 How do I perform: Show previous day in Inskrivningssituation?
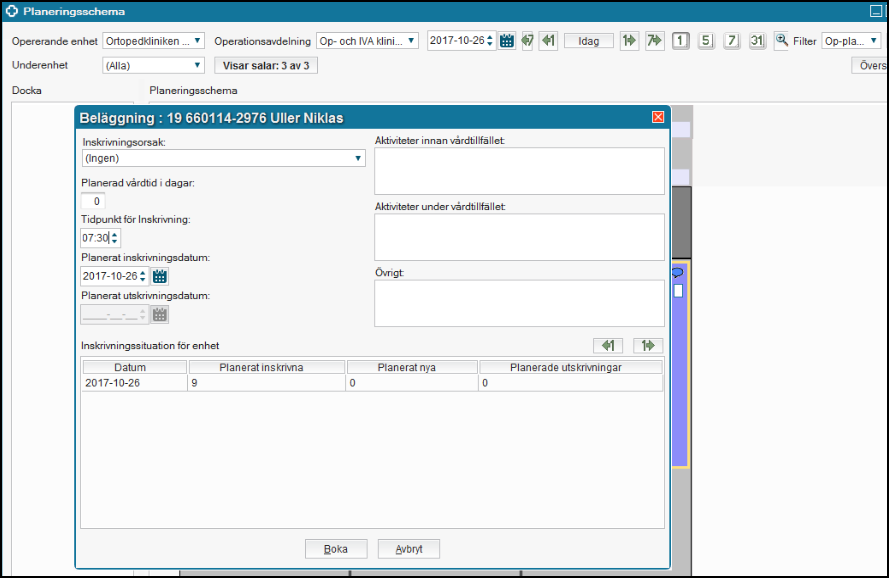point(607,346)
